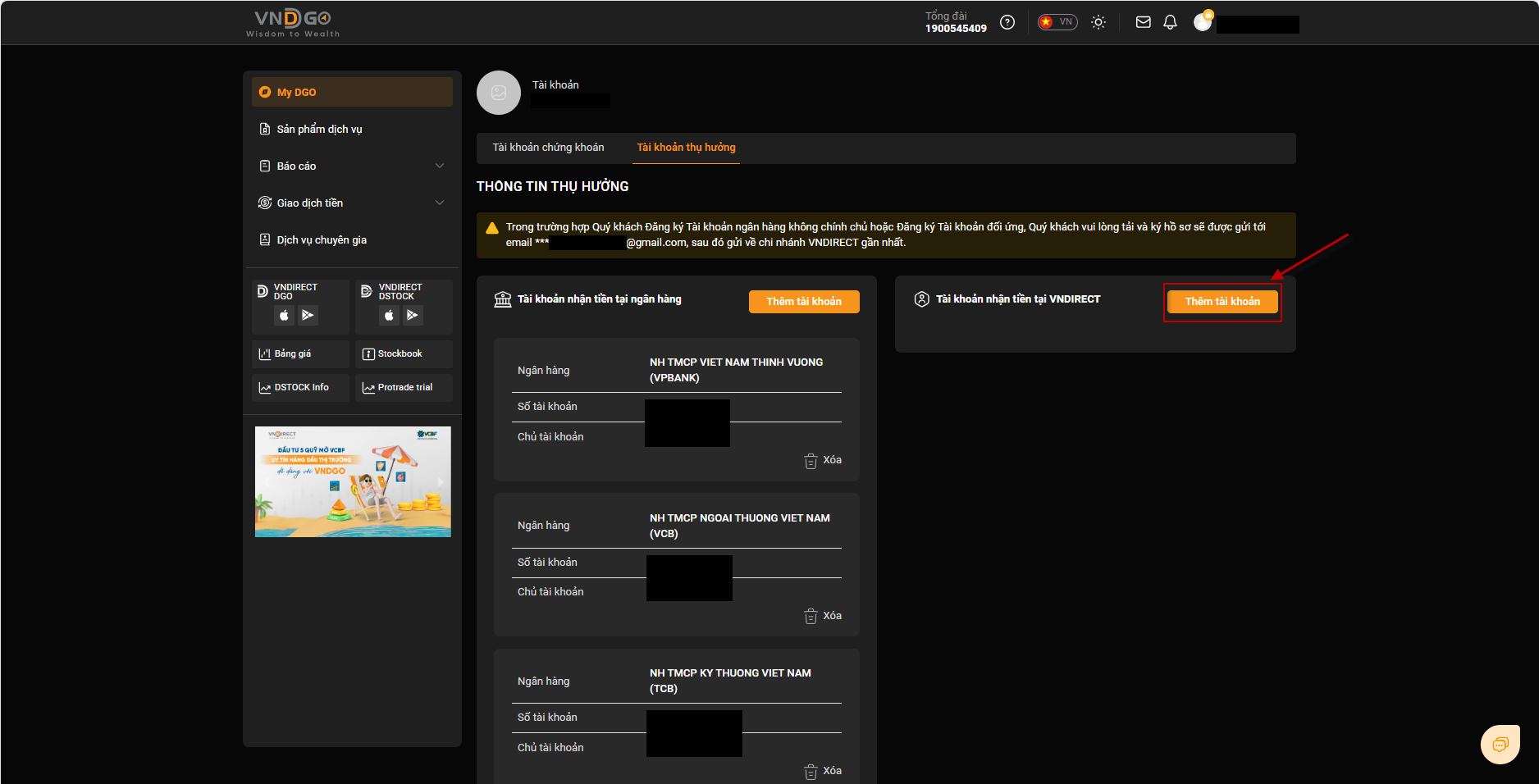Open the mail inbox icon
The width and height of the screenshot is (1539, 784).
click(1143, 22)
